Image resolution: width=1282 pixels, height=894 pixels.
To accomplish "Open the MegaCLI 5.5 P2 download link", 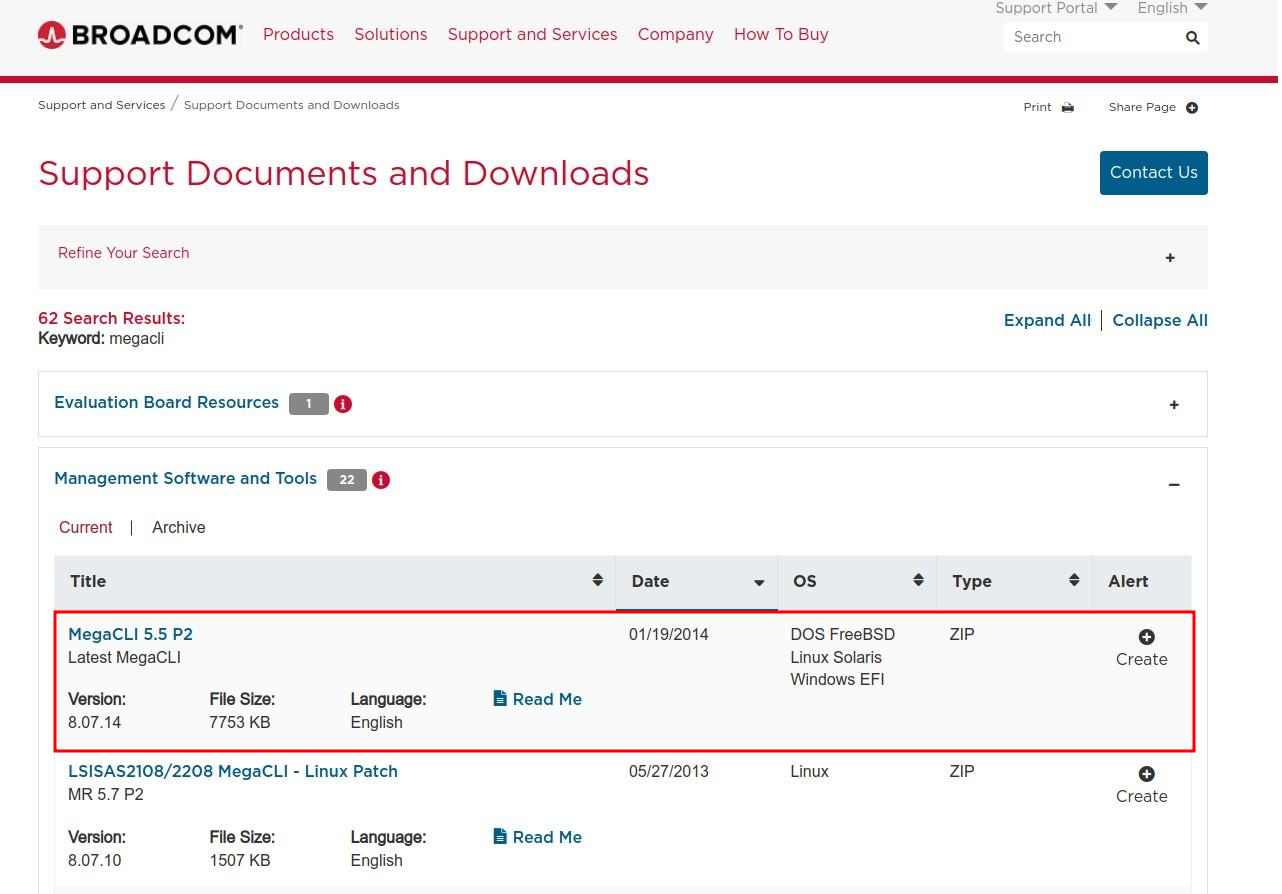I will 130,634.
